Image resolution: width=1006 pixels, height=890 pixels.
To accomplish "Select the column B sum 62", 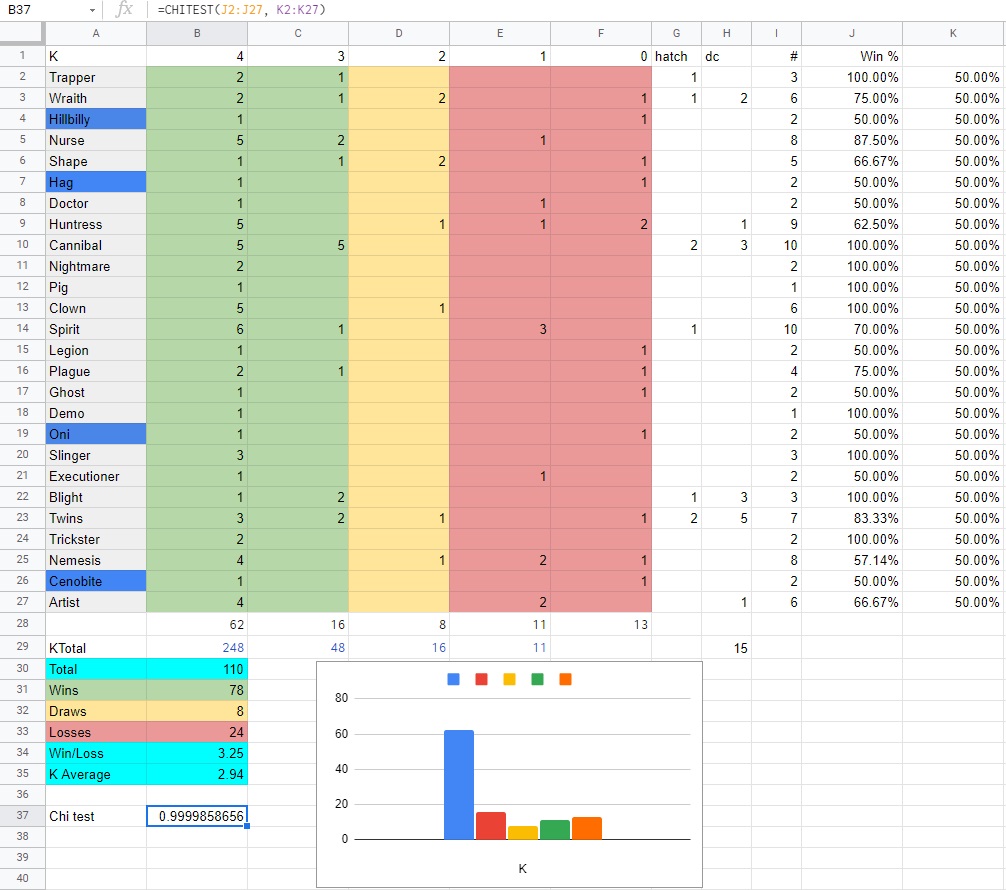I will coord(197,624).
